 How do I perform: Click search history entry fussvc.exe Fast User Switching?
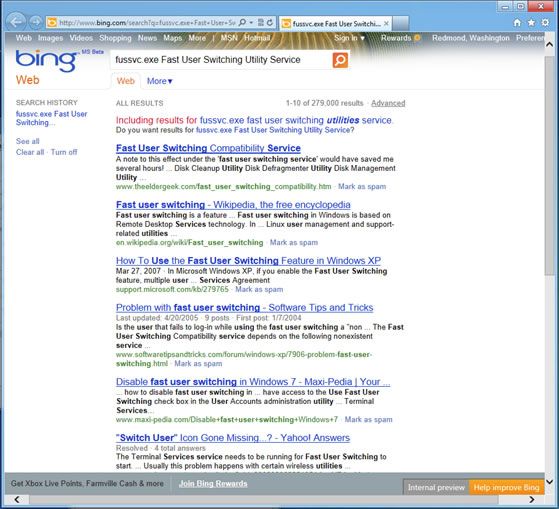click(51, 118)
